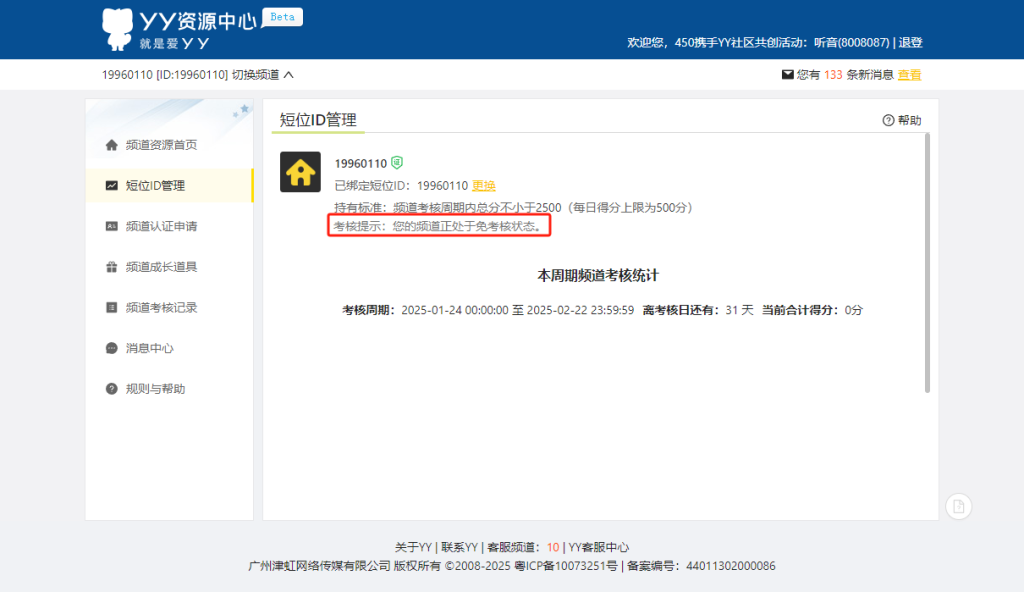Viewport: 1024px width, 592px height.
Task: Click the ID card icon beside 频道认证申请
Action: tap(112, 226)
